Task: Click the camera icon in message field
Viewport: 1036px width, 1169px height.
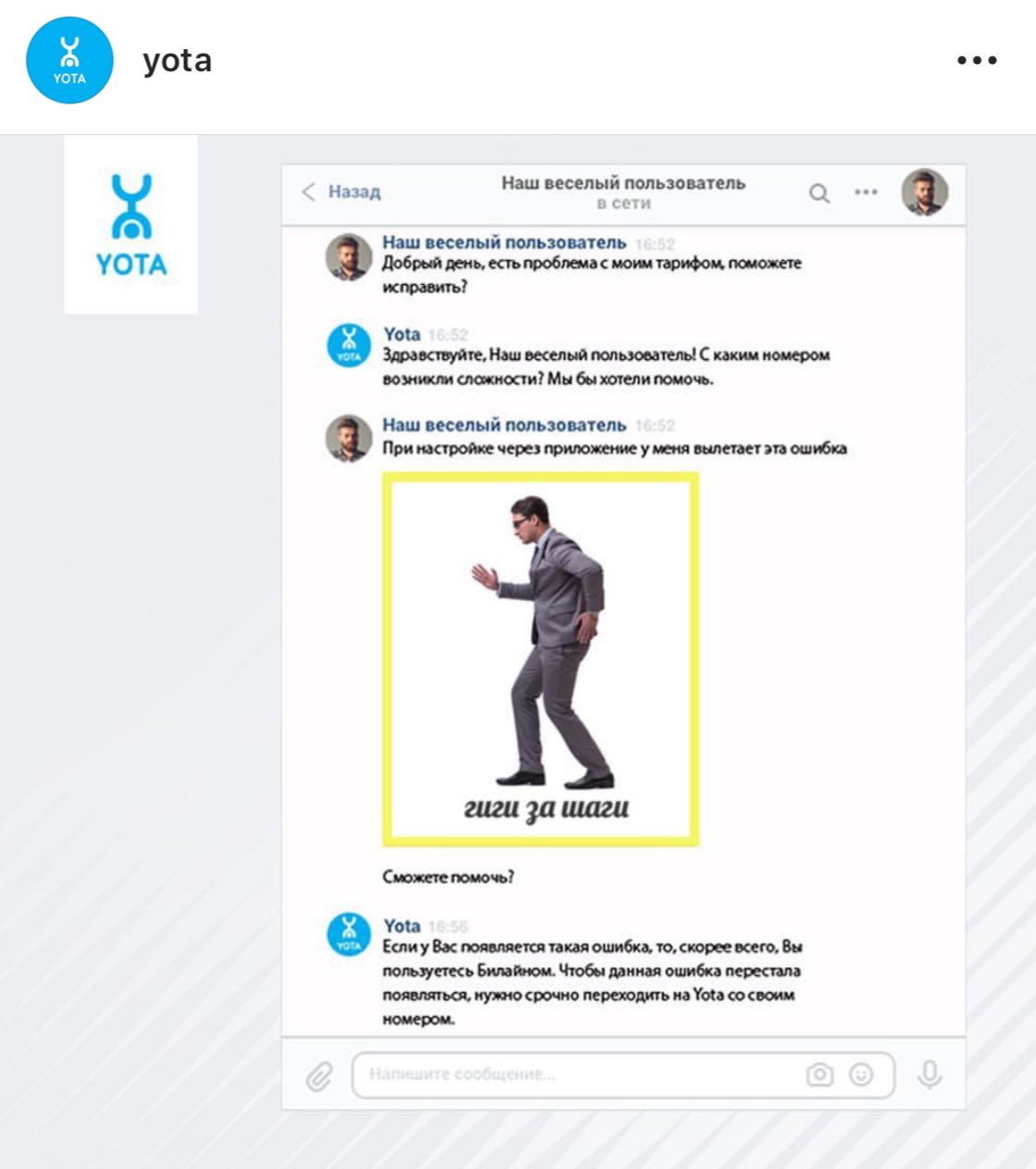Action: click(x=820, y=1075)
